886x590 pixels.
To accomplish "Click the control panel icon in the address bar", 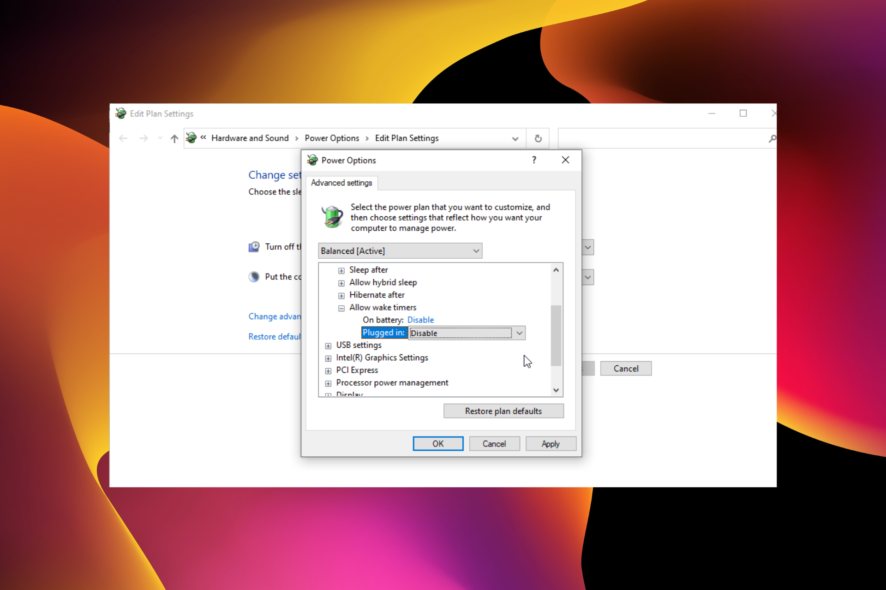I will coord(191,138).
